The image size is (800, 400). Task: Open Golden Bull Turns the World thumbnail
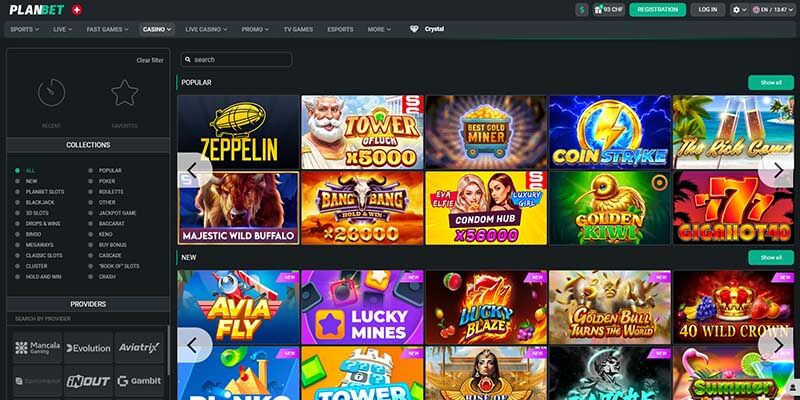point(610,307)
